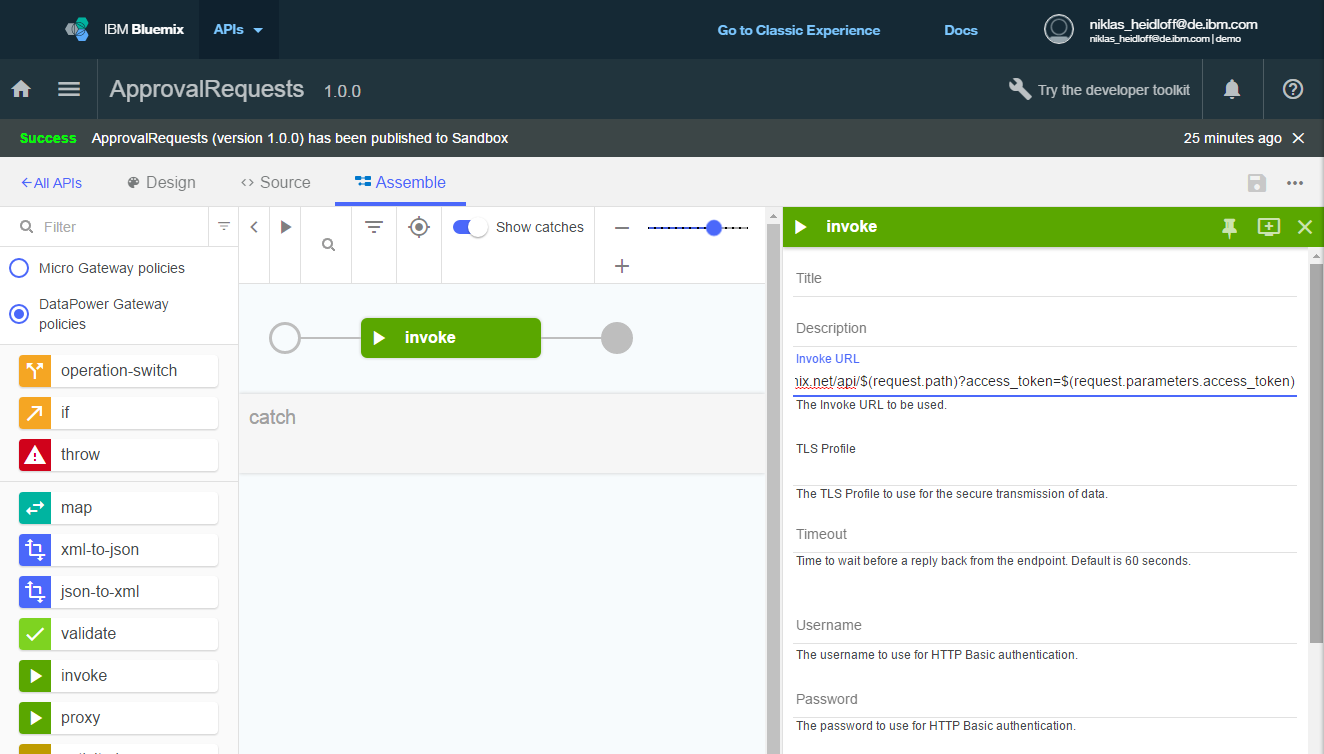
Task: Open the help question mark icon
Action: pos(1293,89)
